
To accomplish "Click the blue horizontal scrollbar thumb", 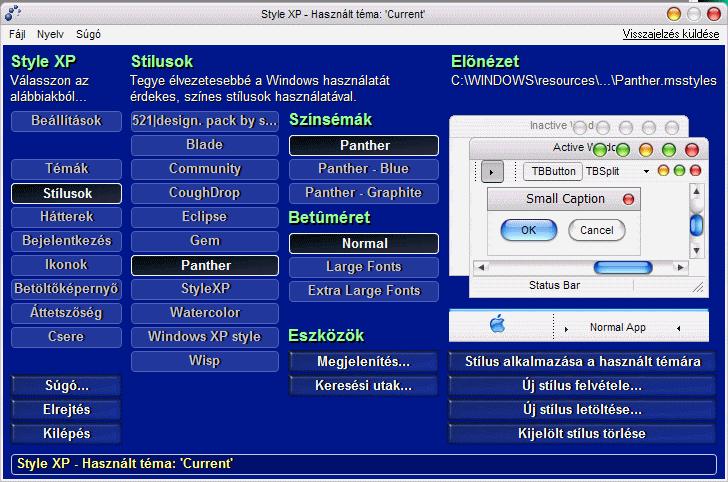I will tap(623, 267).
